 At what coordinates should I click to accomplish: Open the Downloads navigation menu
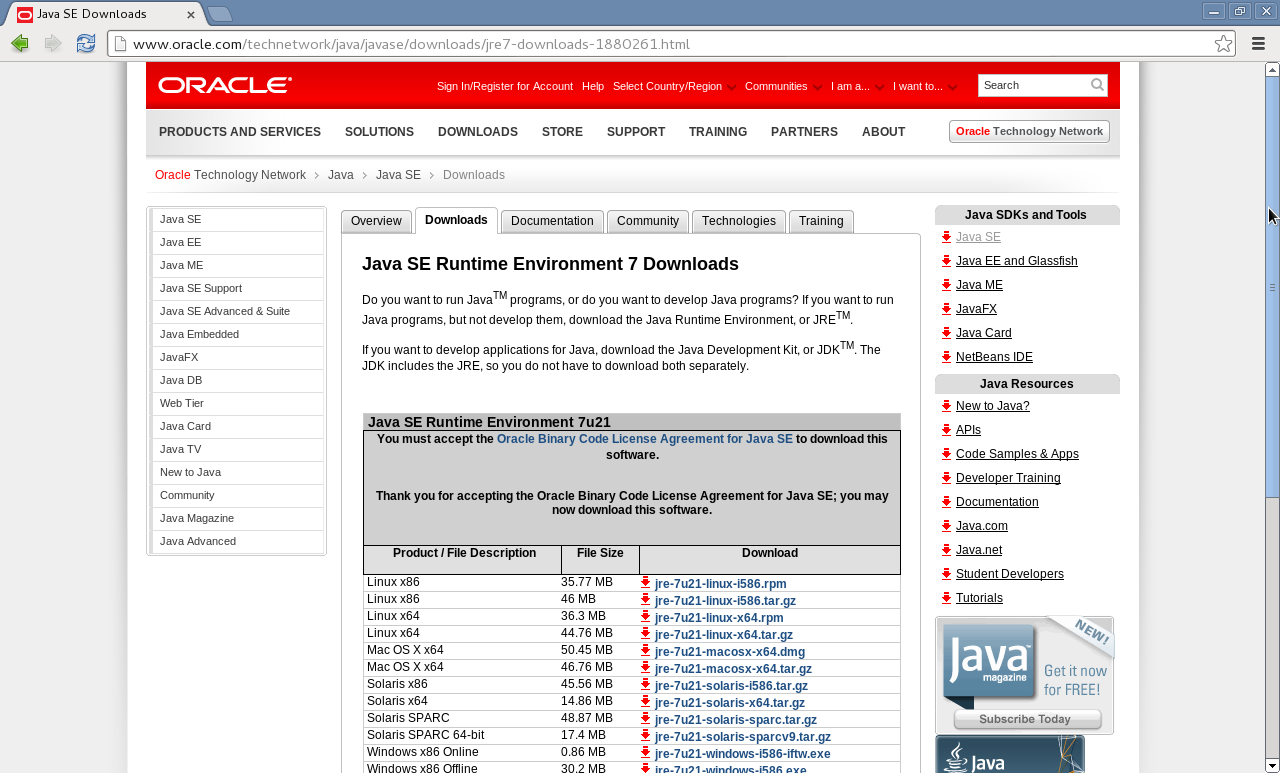click(478, 132)
